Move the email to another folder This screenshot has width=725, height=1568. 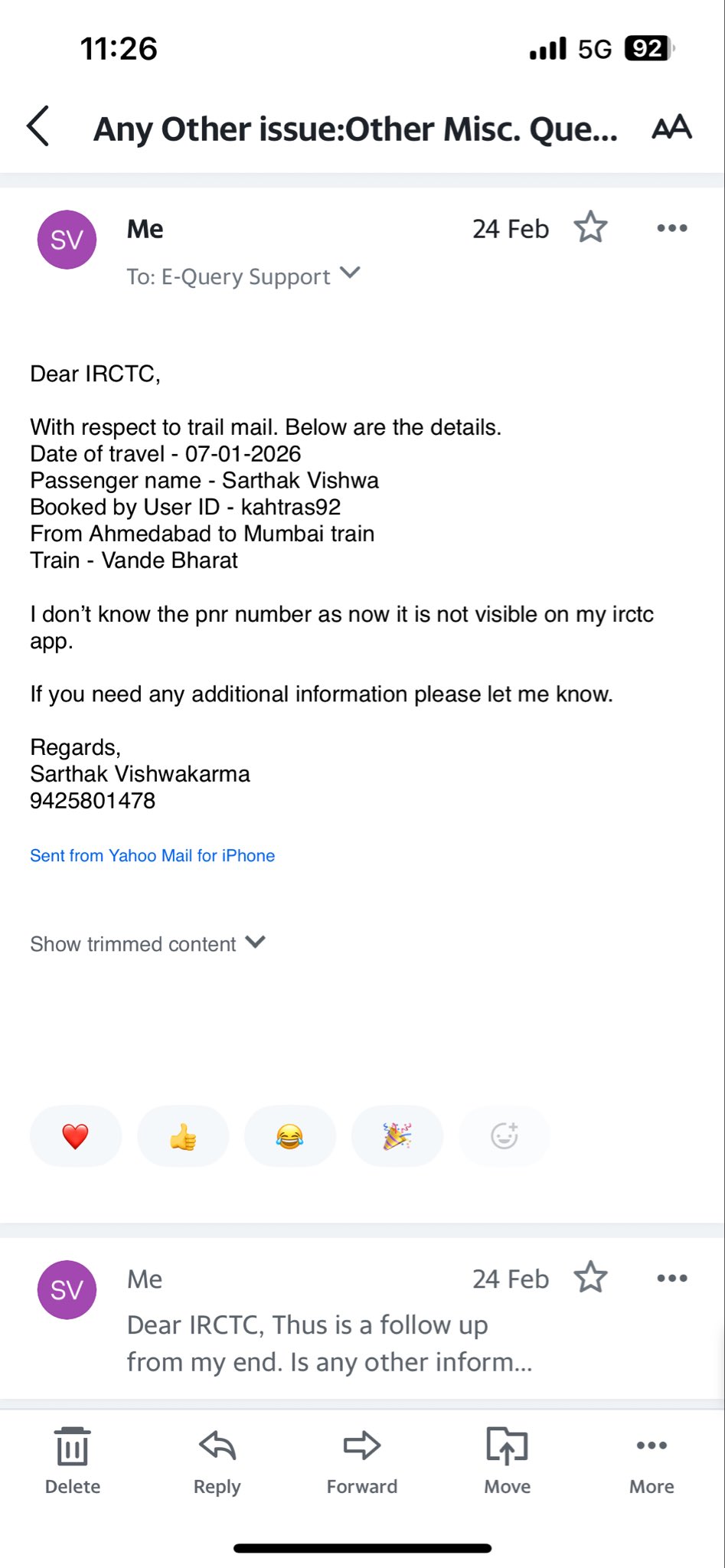point(507,1461)
